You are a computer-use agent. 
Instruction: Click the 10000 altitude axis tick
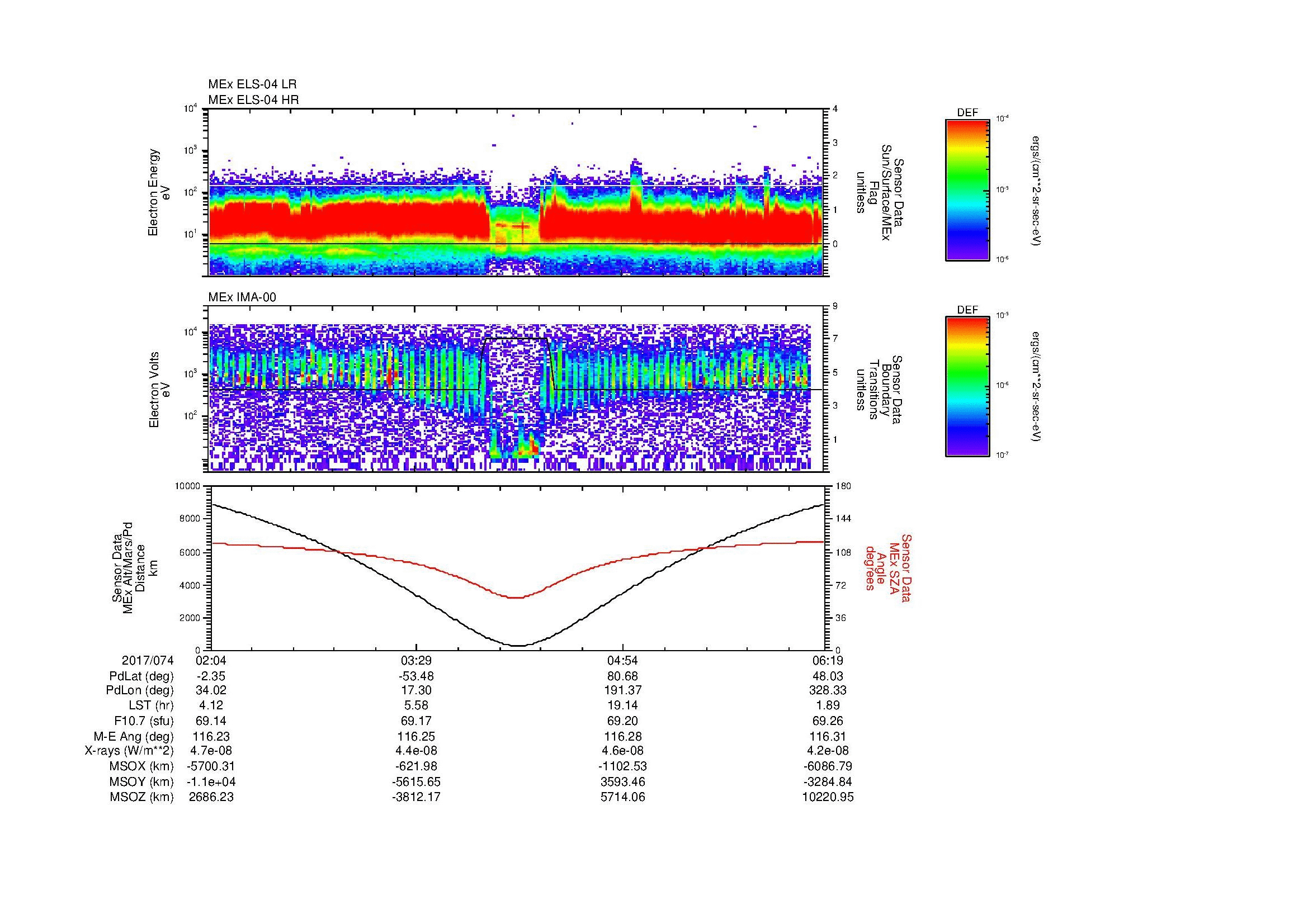coord(188,486)
